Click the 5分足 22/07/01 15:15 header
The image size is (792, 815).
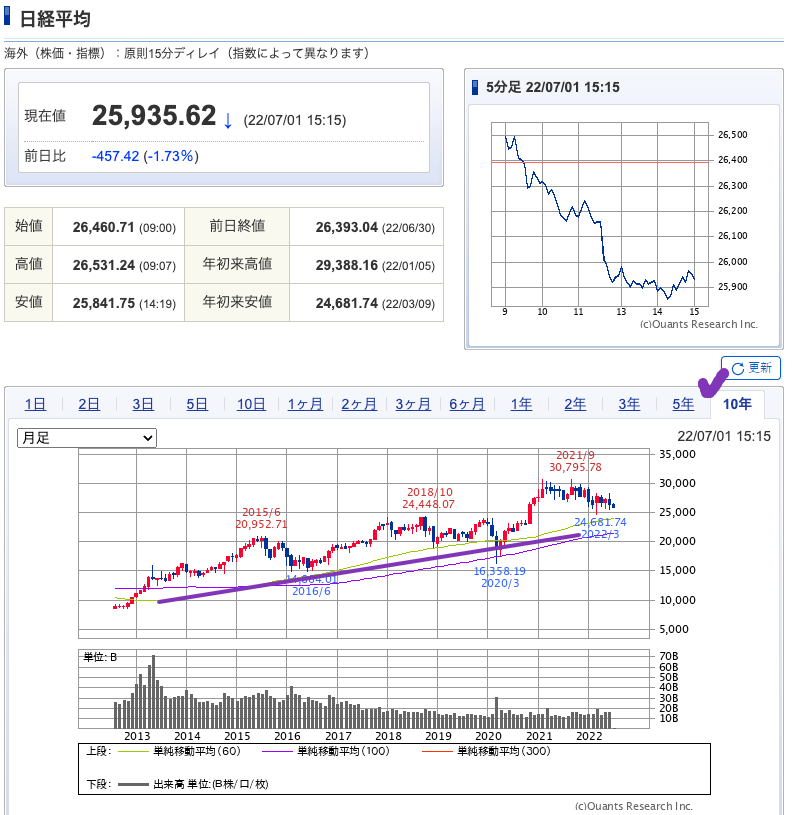pyautogui.click(x=552, y=87)
